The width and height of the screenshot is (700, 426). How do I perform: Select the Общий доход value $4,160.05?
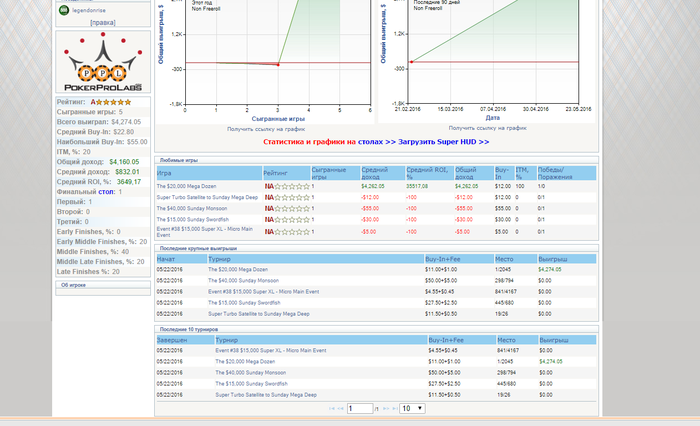(x=124, y=162)
